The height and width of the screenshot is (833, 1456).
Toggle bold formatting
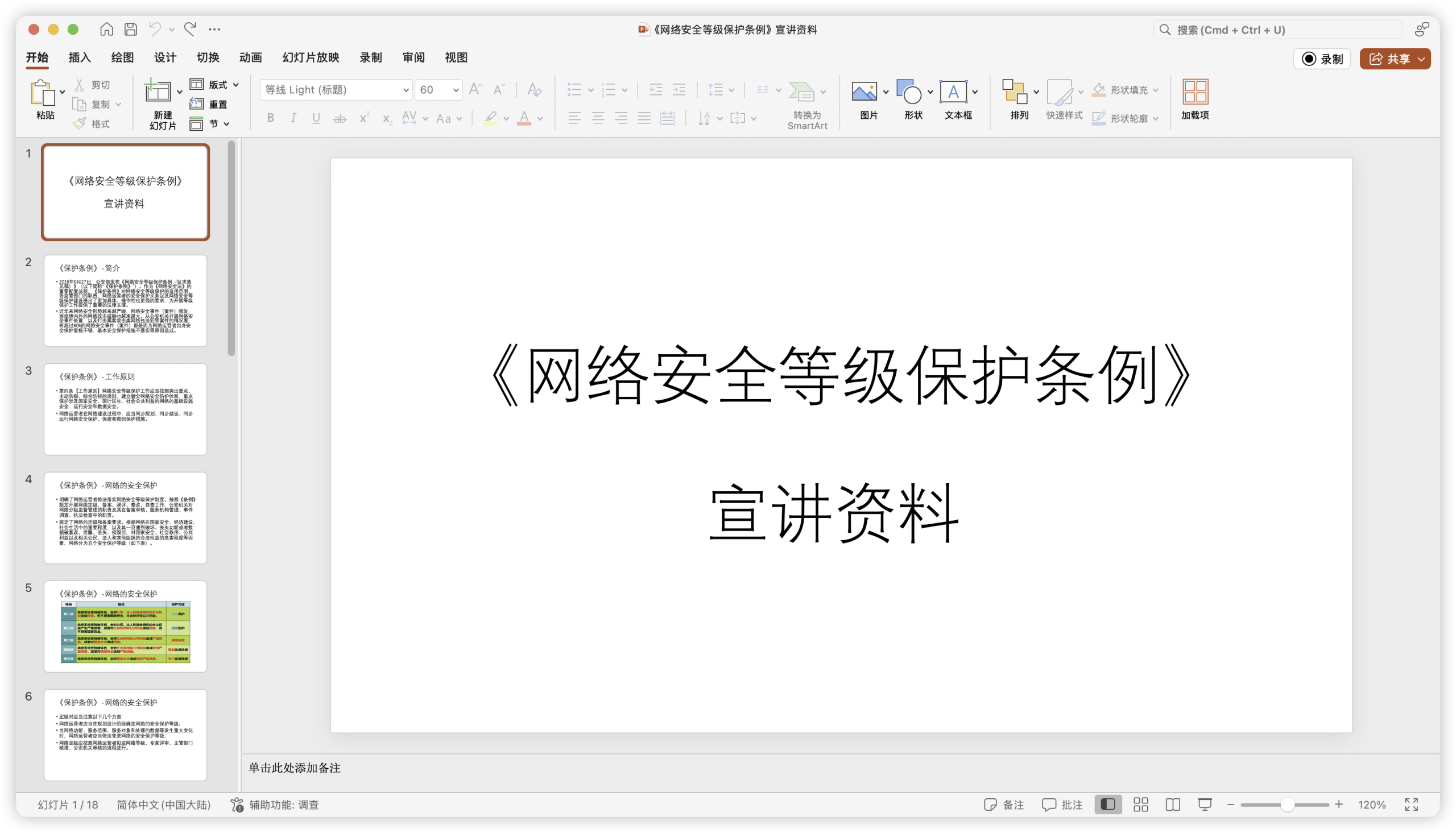(x=270, y=118)
